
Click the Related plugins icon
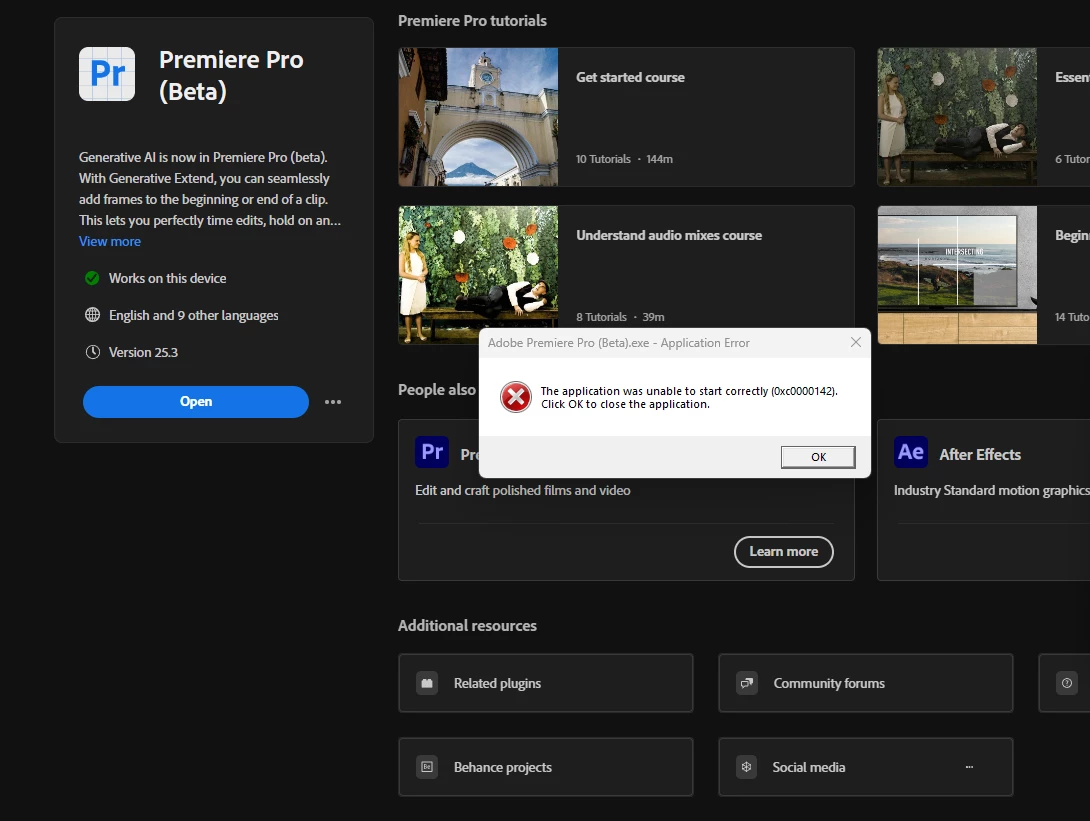427,683
